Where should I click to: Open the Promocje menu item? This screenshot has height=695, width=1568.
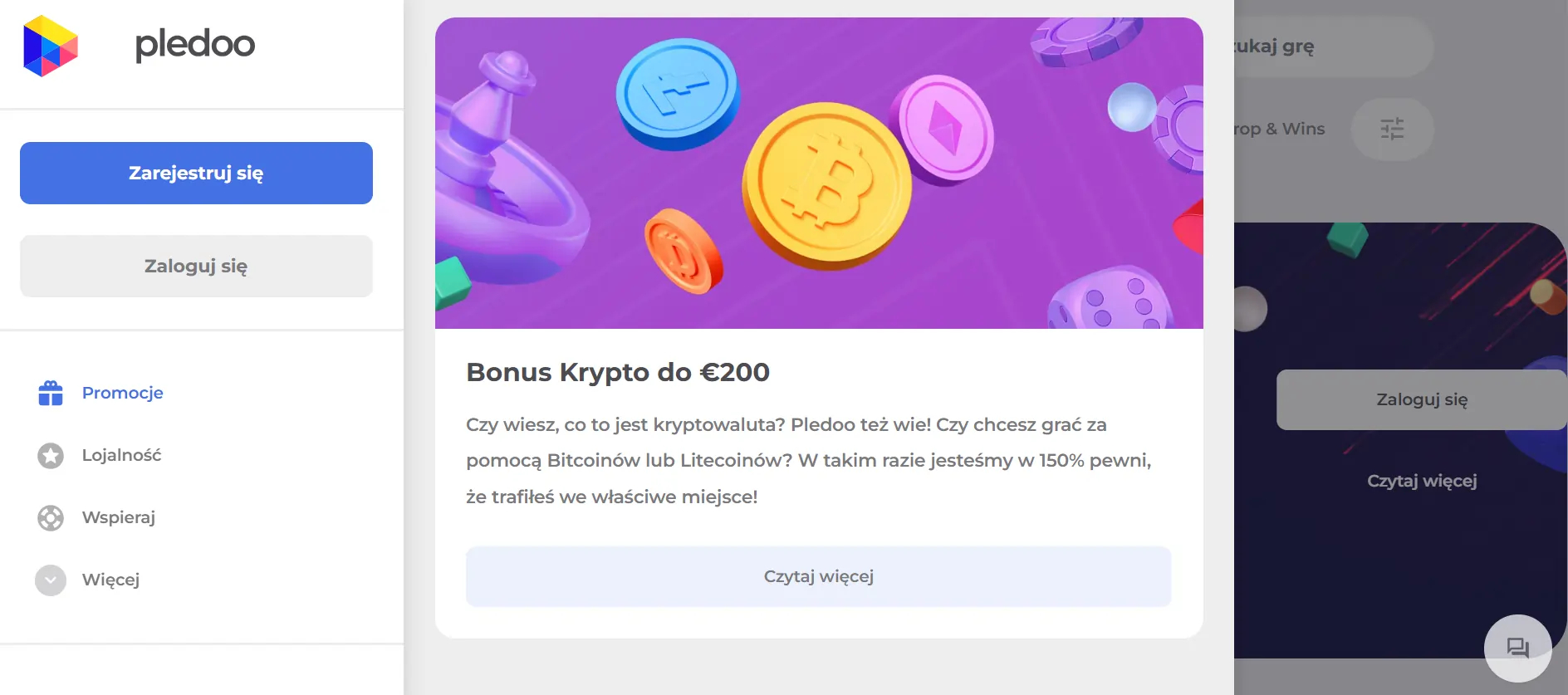[x=122, y=393]
